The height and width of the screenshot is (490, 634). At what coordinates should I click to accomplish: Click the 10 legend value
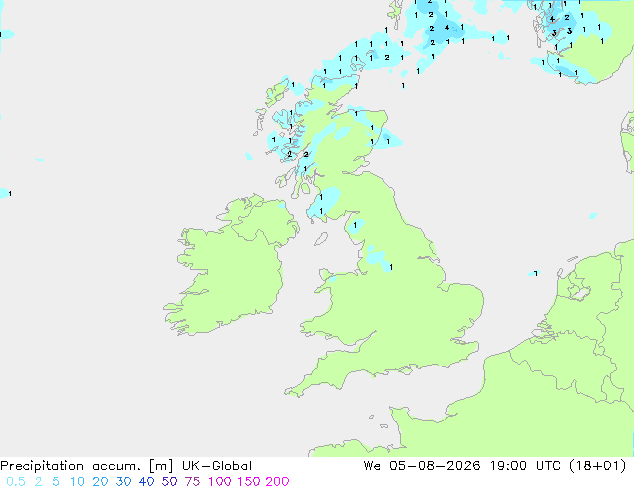pos(77,482)
